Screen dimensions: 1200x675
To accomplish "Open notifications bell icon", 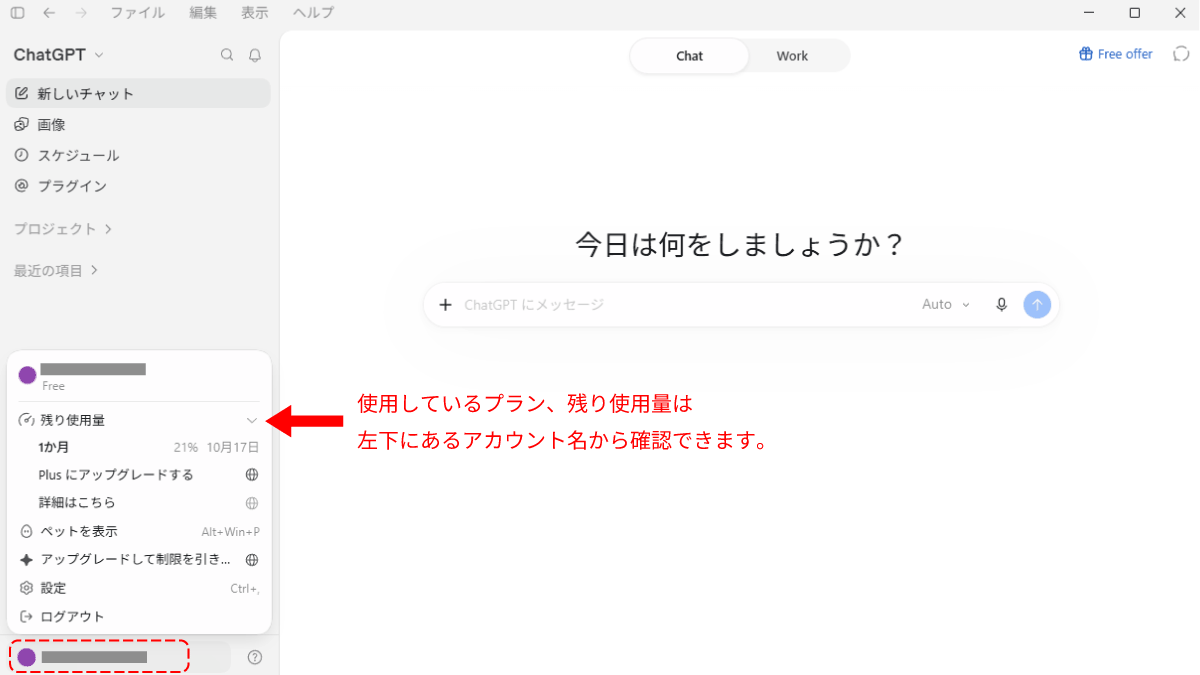I will coord(255,55).
